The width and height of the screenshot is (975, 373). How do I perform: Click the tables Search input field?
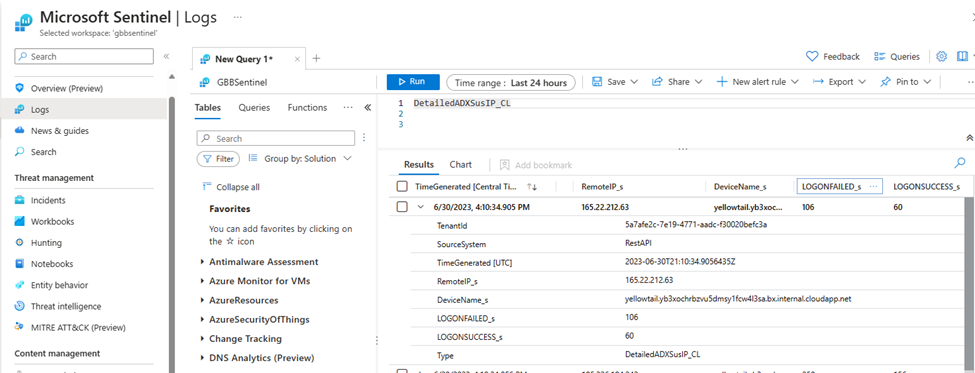coord(275,138)
